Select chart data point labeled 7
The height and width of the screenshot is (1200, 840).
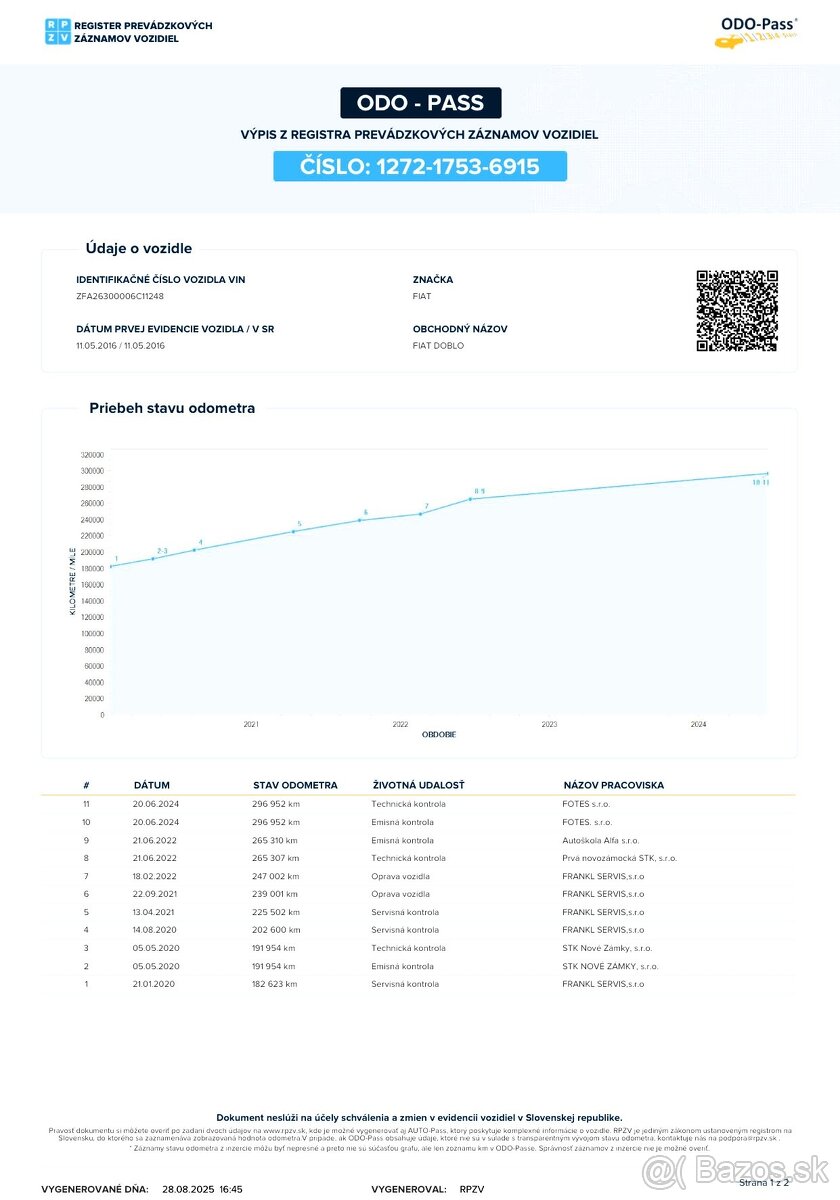[420, 513]
